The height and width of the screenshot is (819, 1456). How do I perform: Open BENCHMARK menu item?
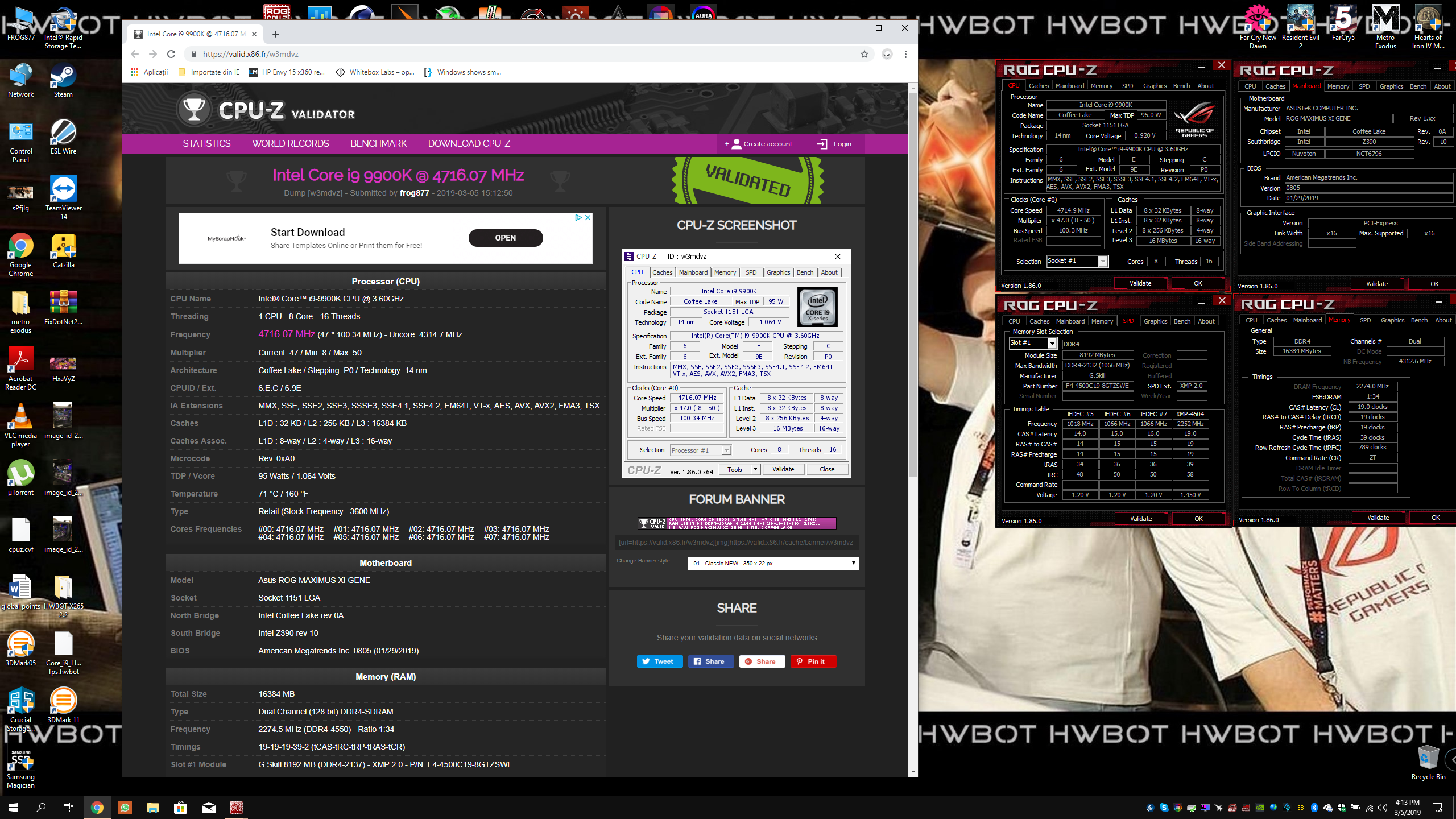click(378, 143)
